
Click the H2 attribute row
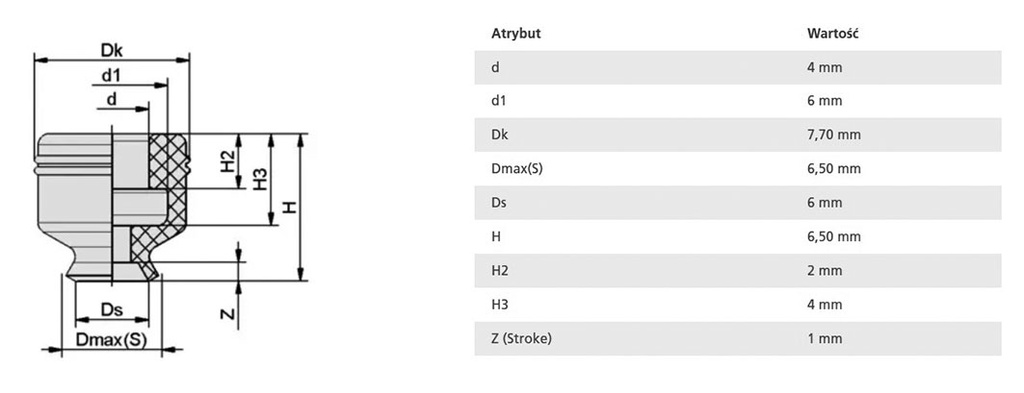point(737,271)
